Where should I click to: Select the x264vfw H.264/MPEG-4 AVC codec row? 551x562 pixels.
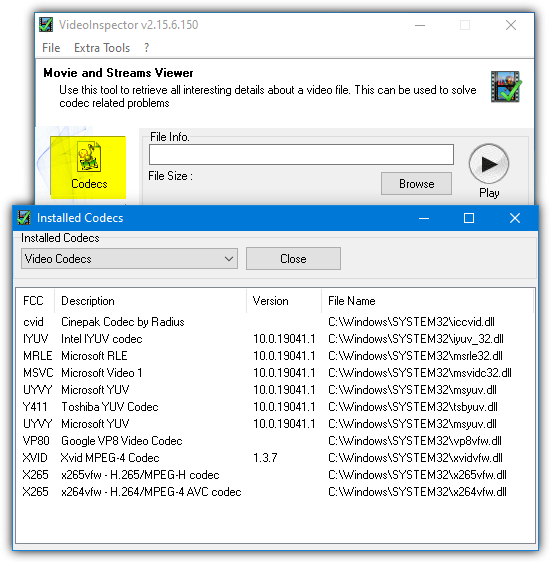click(x=275, y=492)
